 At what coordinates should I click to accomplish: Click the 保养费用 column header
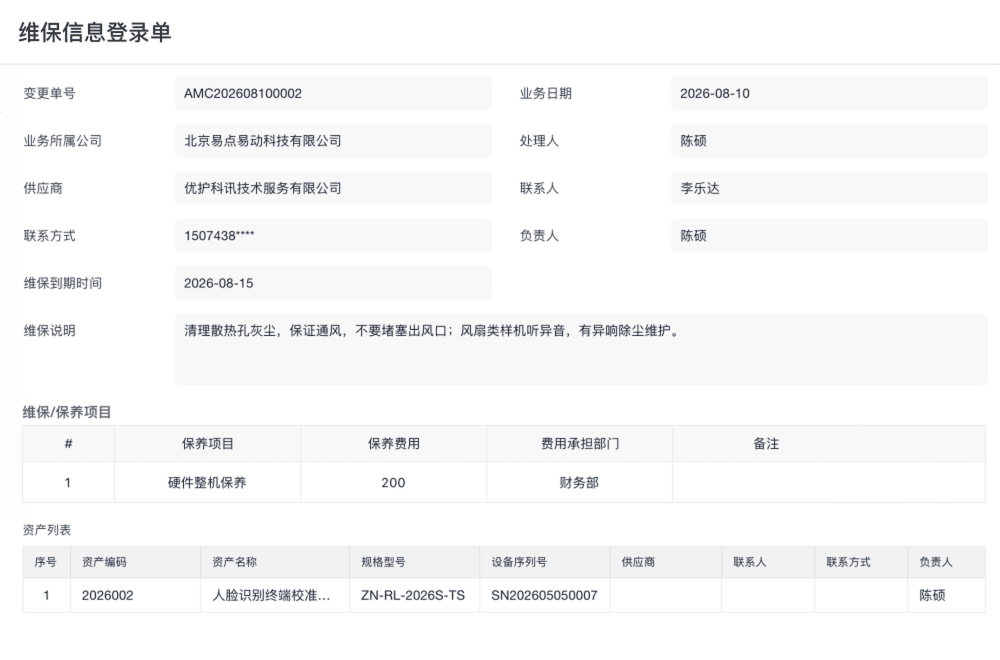tap(393, 444)
